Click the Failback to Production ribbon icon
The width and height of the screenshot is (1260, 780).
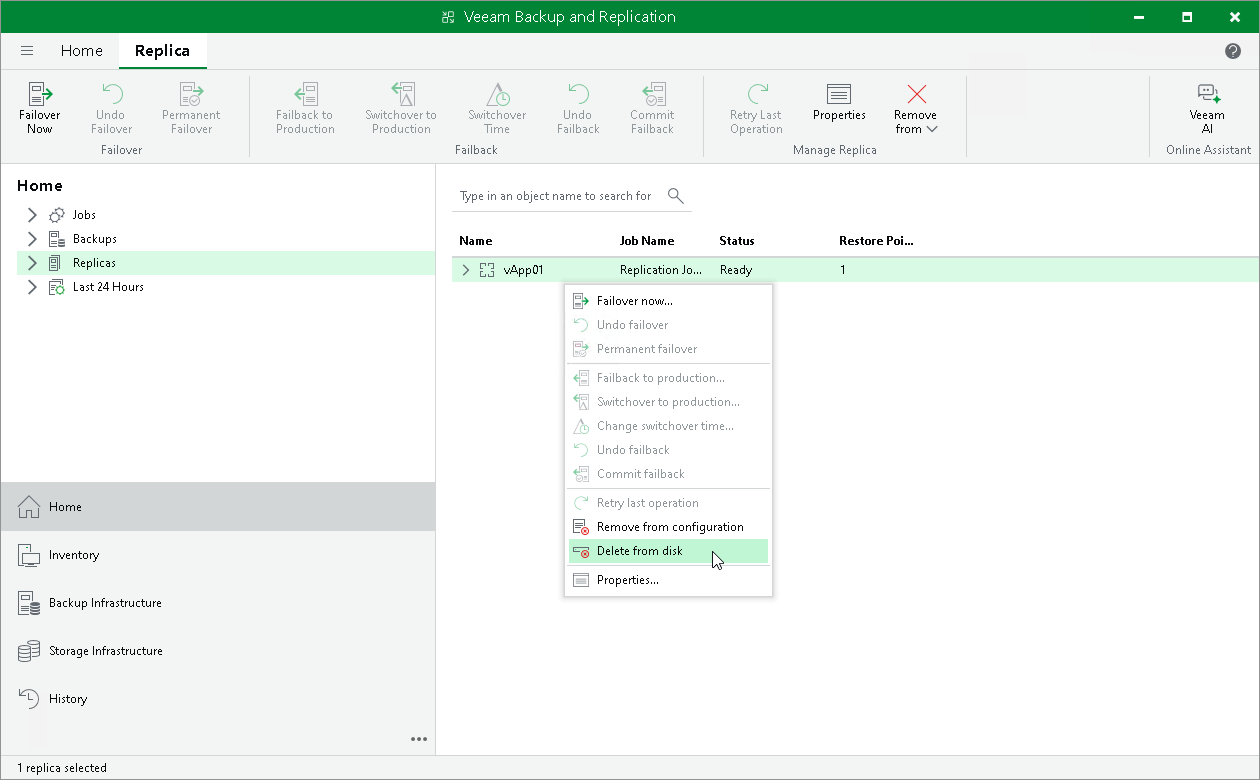[305, 94]
